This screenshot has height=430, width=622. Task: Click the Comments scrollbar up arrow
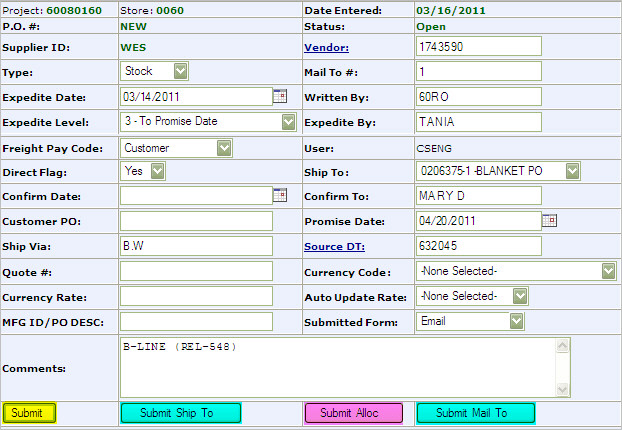(x=562, y=346)
